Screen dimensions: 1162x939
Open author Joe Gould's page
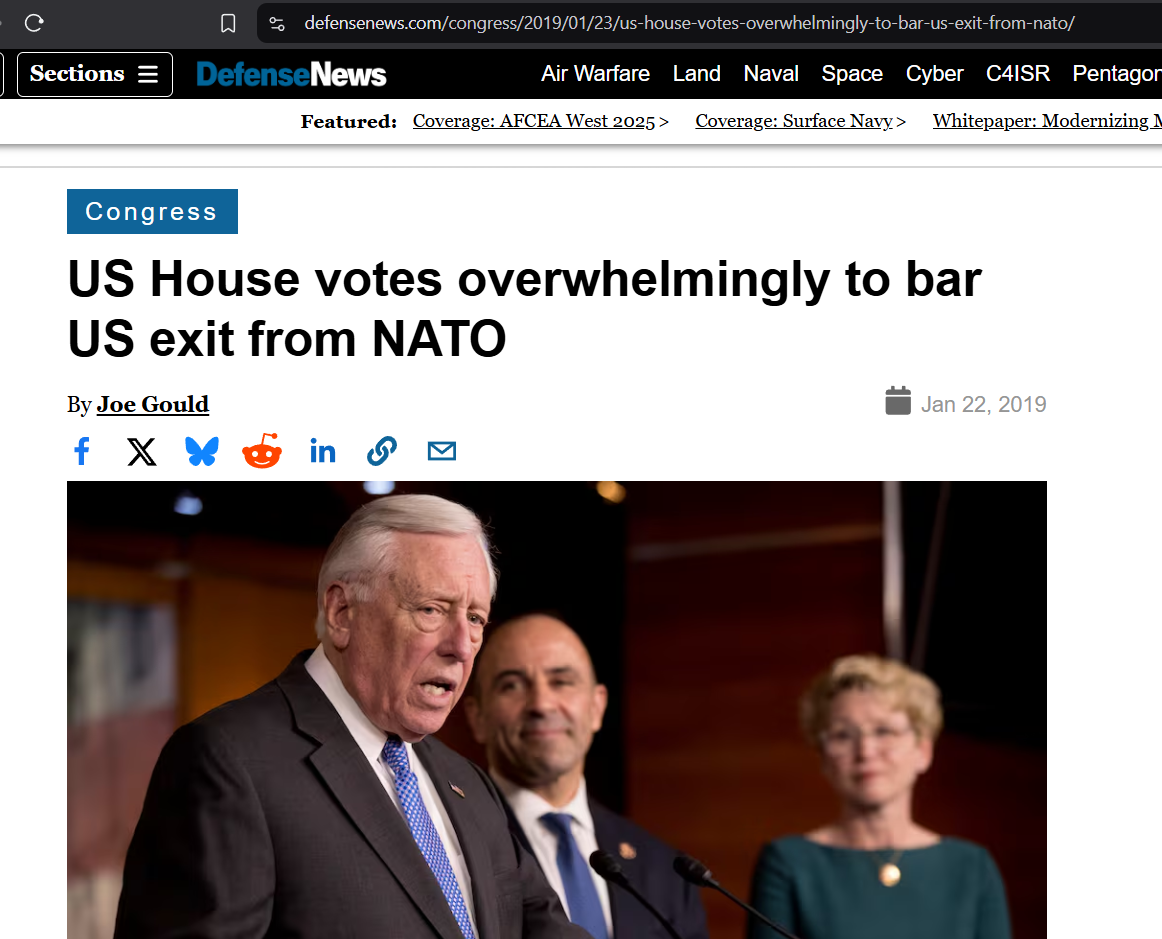pos(153,404)
